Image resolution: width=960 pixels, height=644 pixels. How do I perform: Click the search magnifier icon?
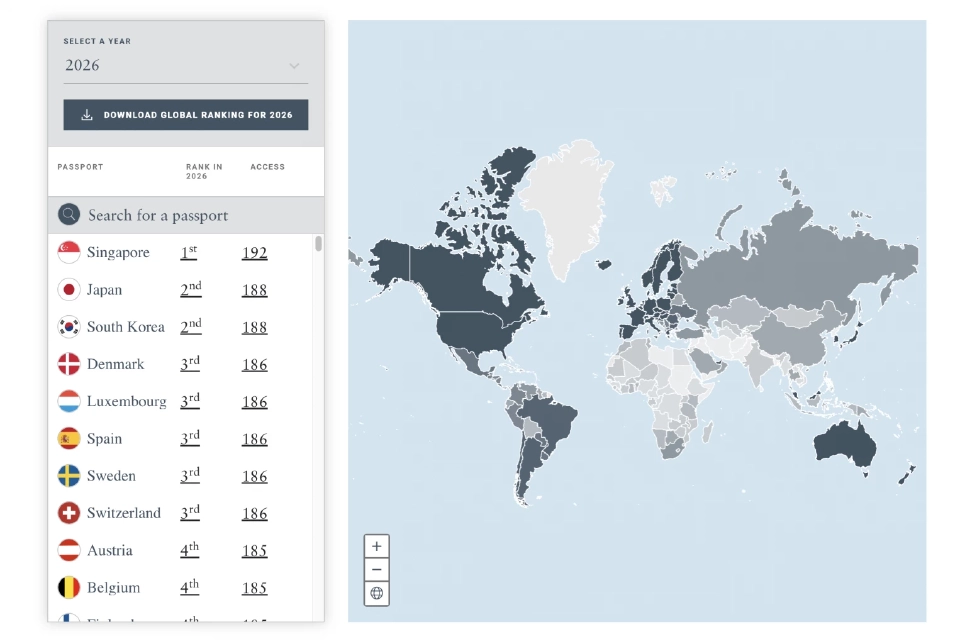tap(68, 214)
